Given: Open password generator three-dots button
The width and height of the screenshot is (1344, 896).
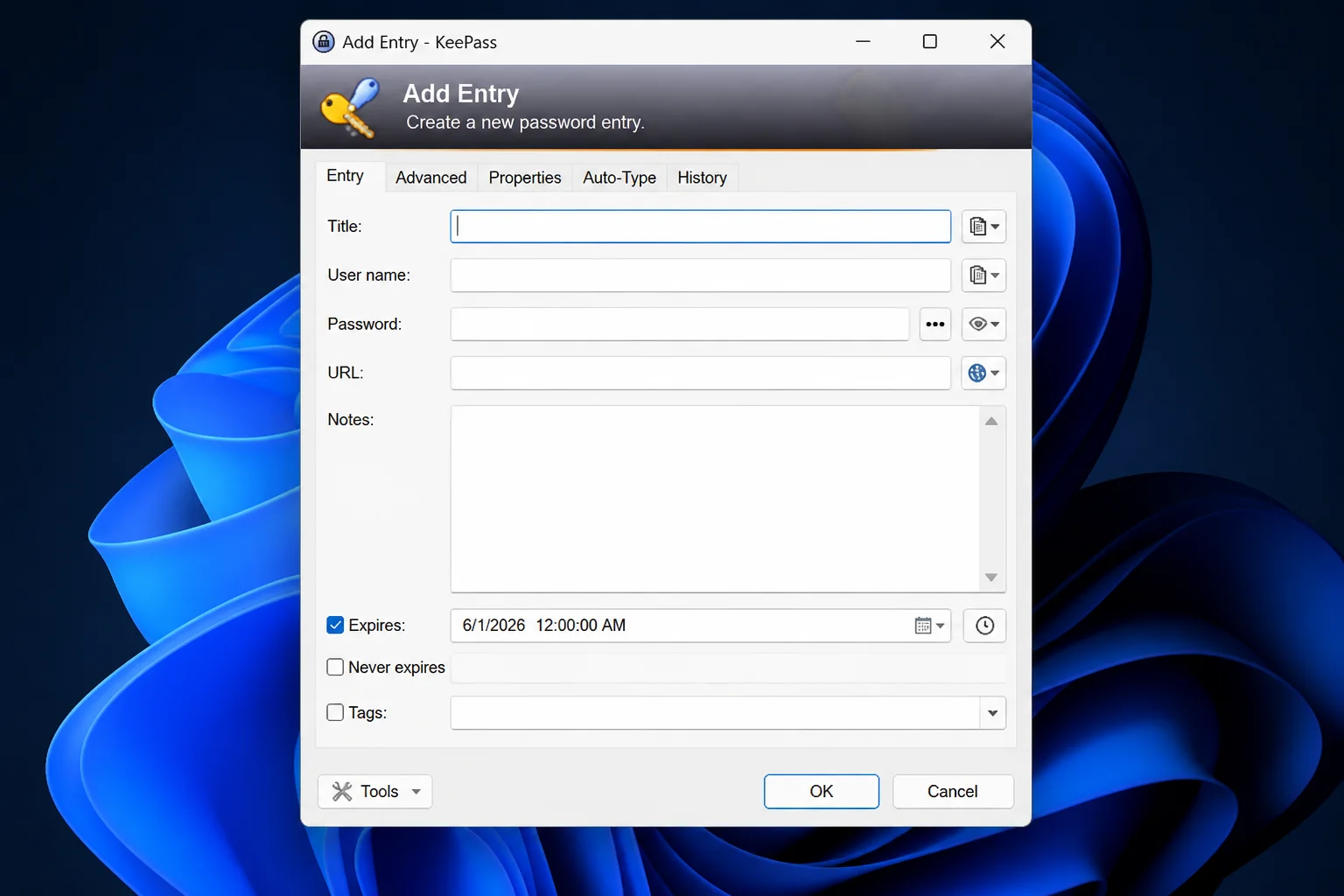Looking at the screenshot, I should 935,325.
